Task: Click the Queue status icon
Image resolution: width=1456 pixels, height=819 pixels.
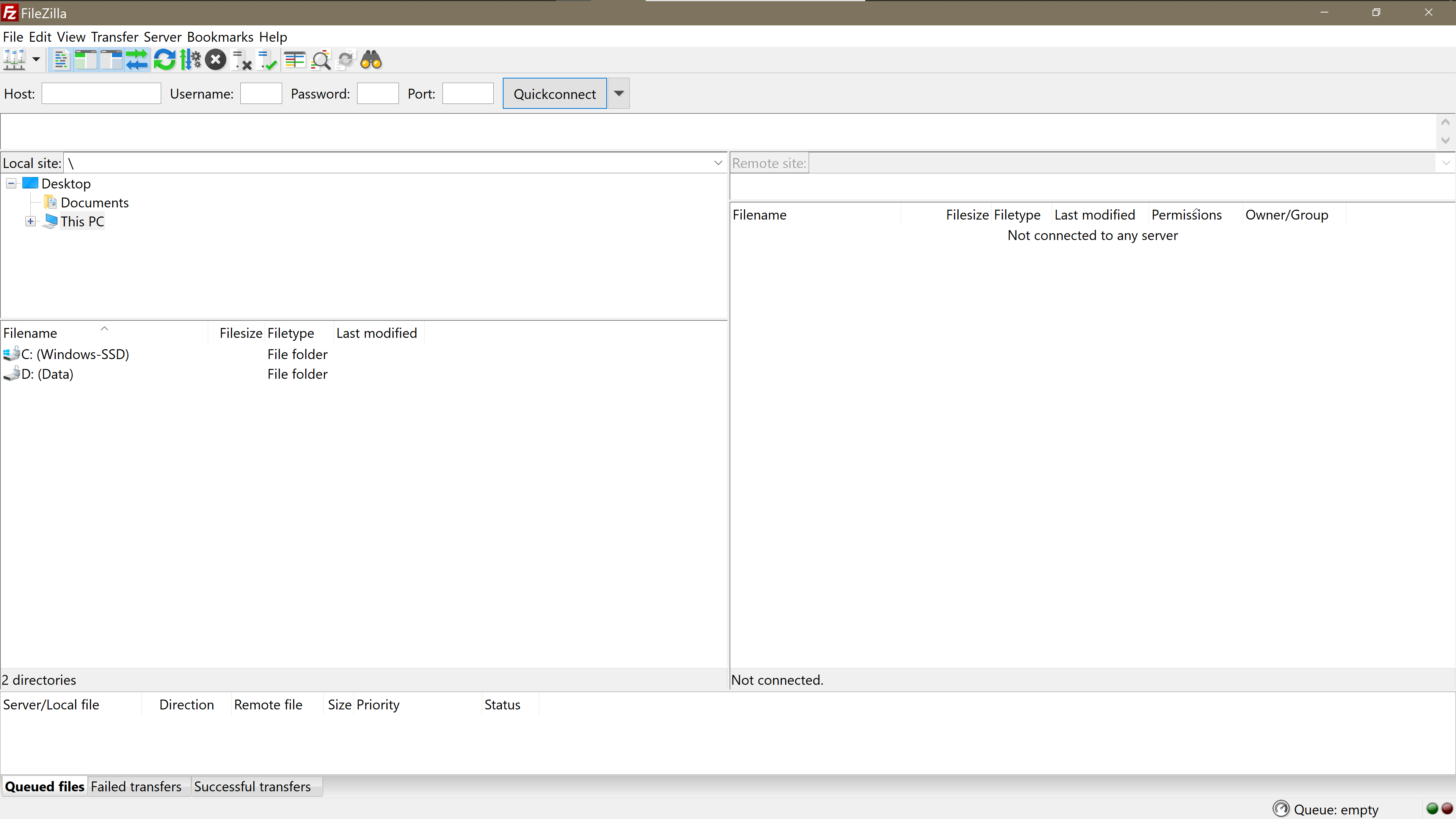Action: point(1281,809)
